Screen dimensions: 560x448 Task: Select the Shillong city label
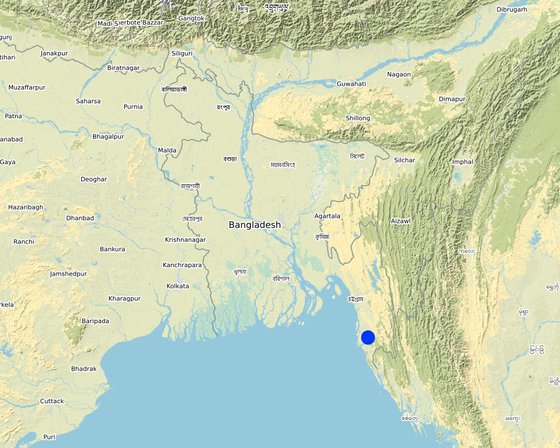click(358, 118)
